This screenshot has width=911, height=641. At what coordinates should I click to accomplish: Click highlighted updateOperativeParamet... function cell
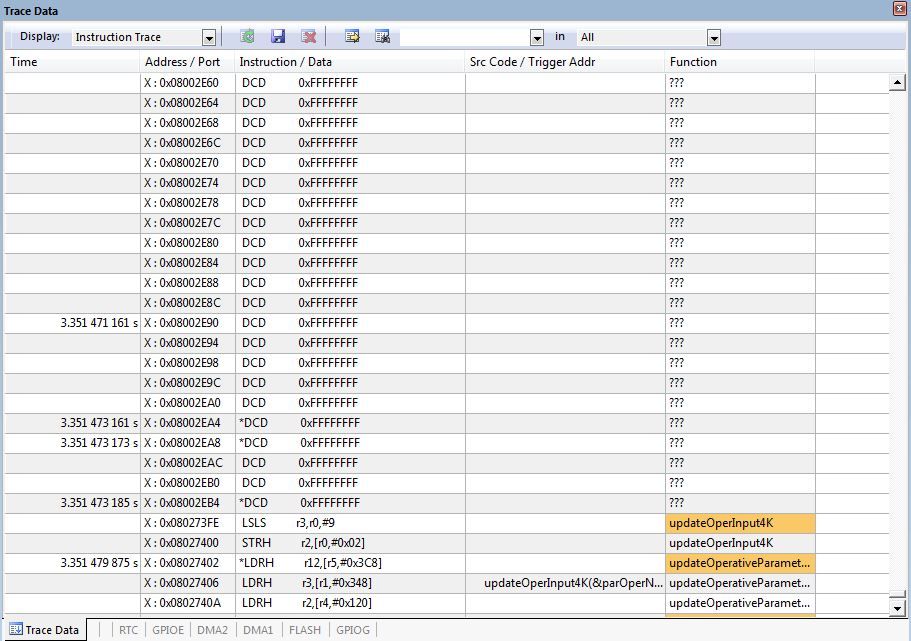pos(740,563)
